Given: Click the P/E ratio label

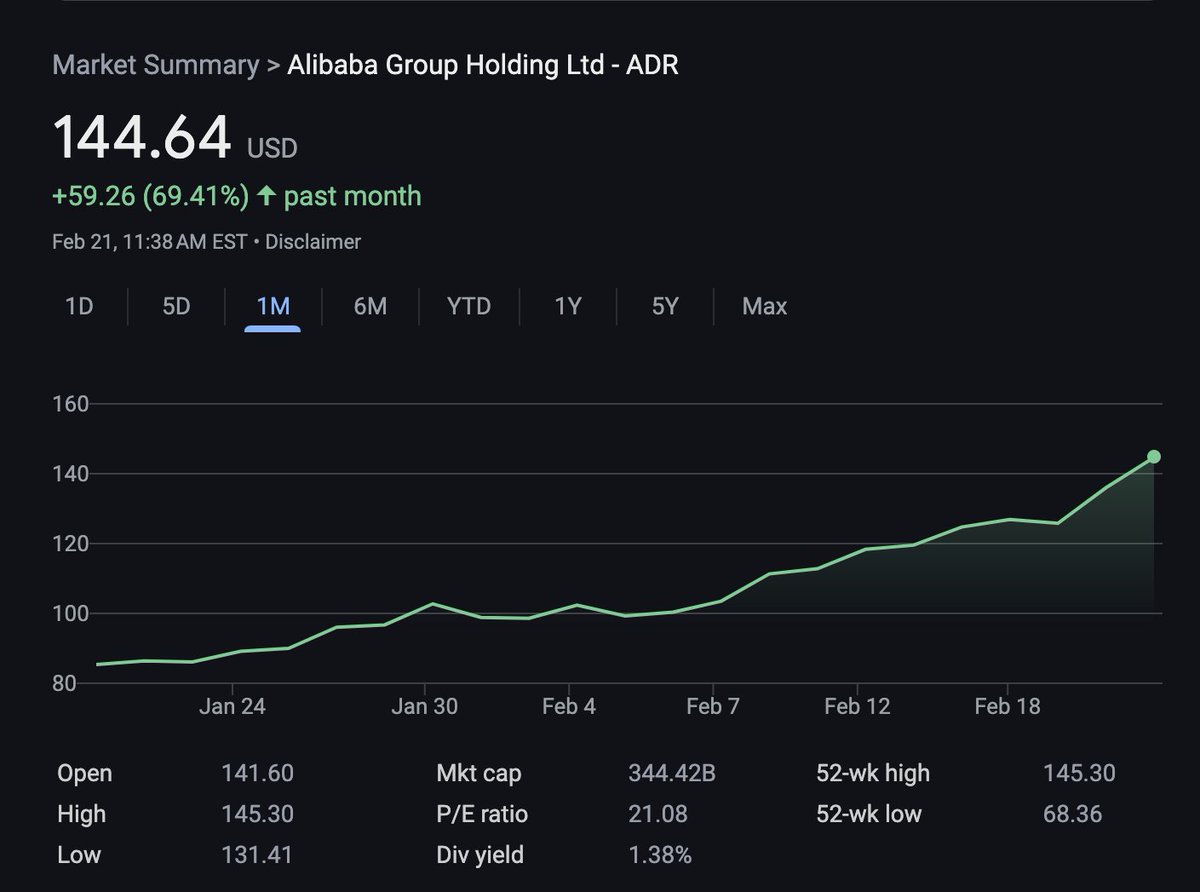Looking at the screenshot, I should coord(482,814).
